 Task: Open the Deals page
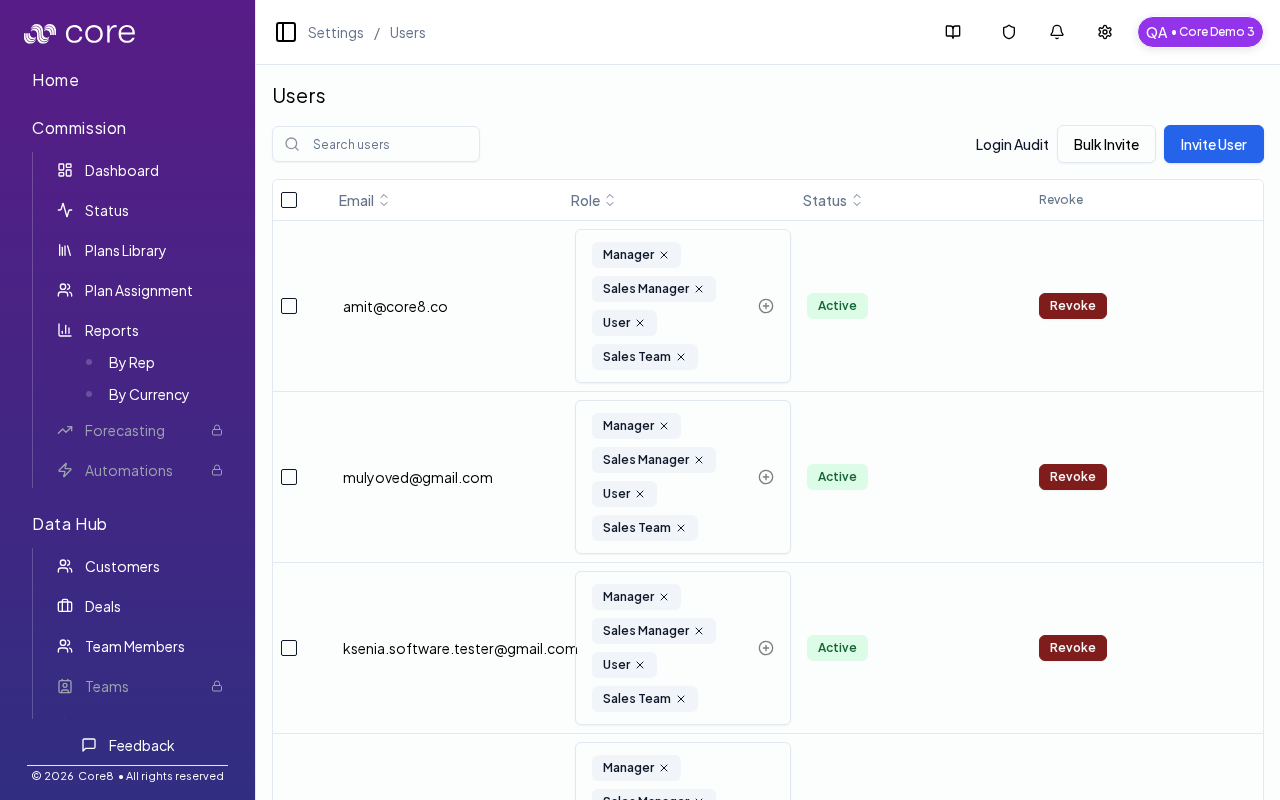pyautogui.click(x=103, y=606)
